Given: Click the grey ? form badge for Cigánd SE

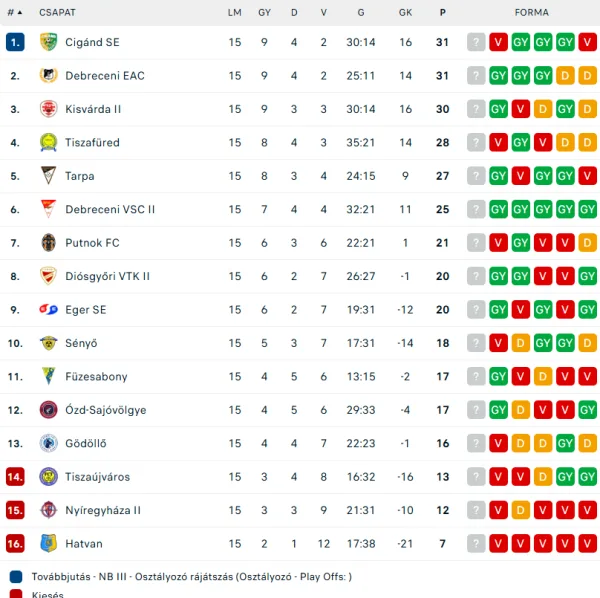Looking at the screenshot, I should click(476, 42).
